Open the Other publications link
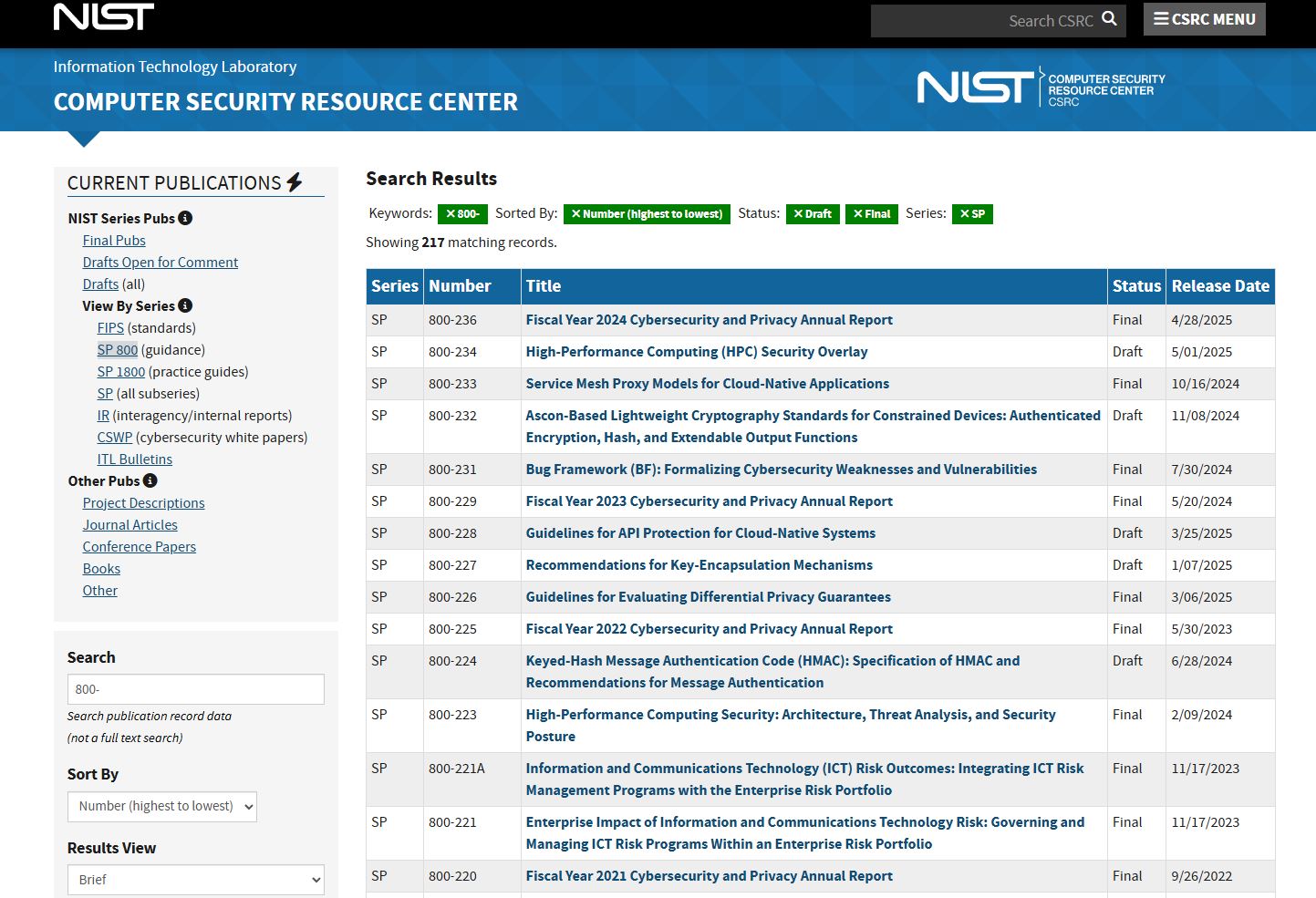The height and width of the screenshot is (898, 1316). click(x=100, y=590)
